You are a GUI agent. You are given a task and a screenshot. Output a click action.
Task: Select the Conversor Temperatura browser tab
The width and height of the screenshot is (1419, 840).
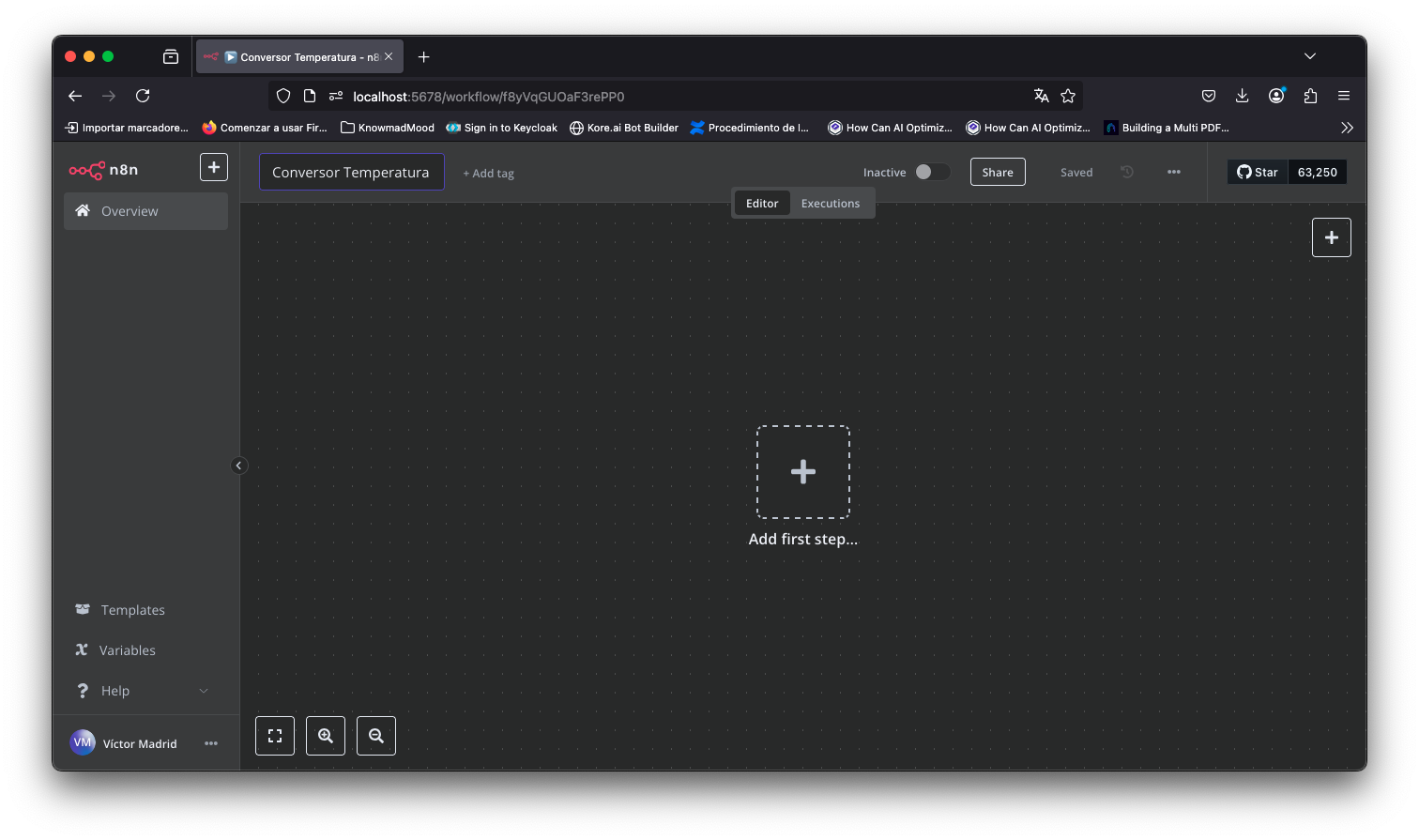(299, 56)
